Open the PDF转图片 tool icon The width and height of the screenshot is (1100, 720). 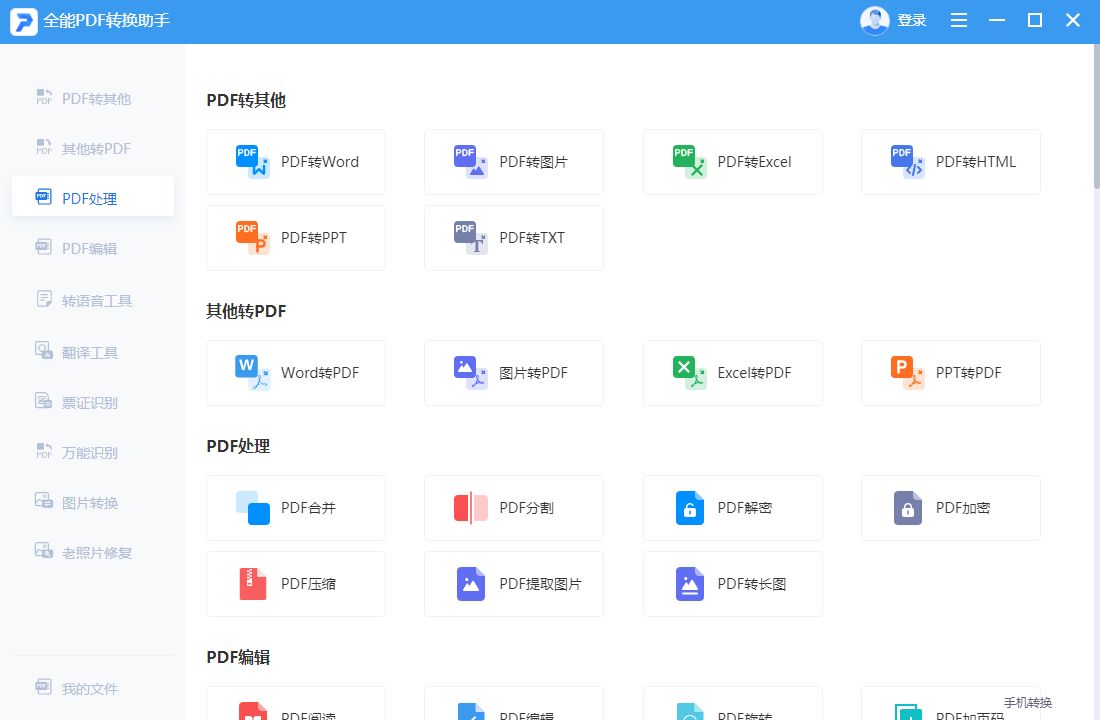pos(471,162)
